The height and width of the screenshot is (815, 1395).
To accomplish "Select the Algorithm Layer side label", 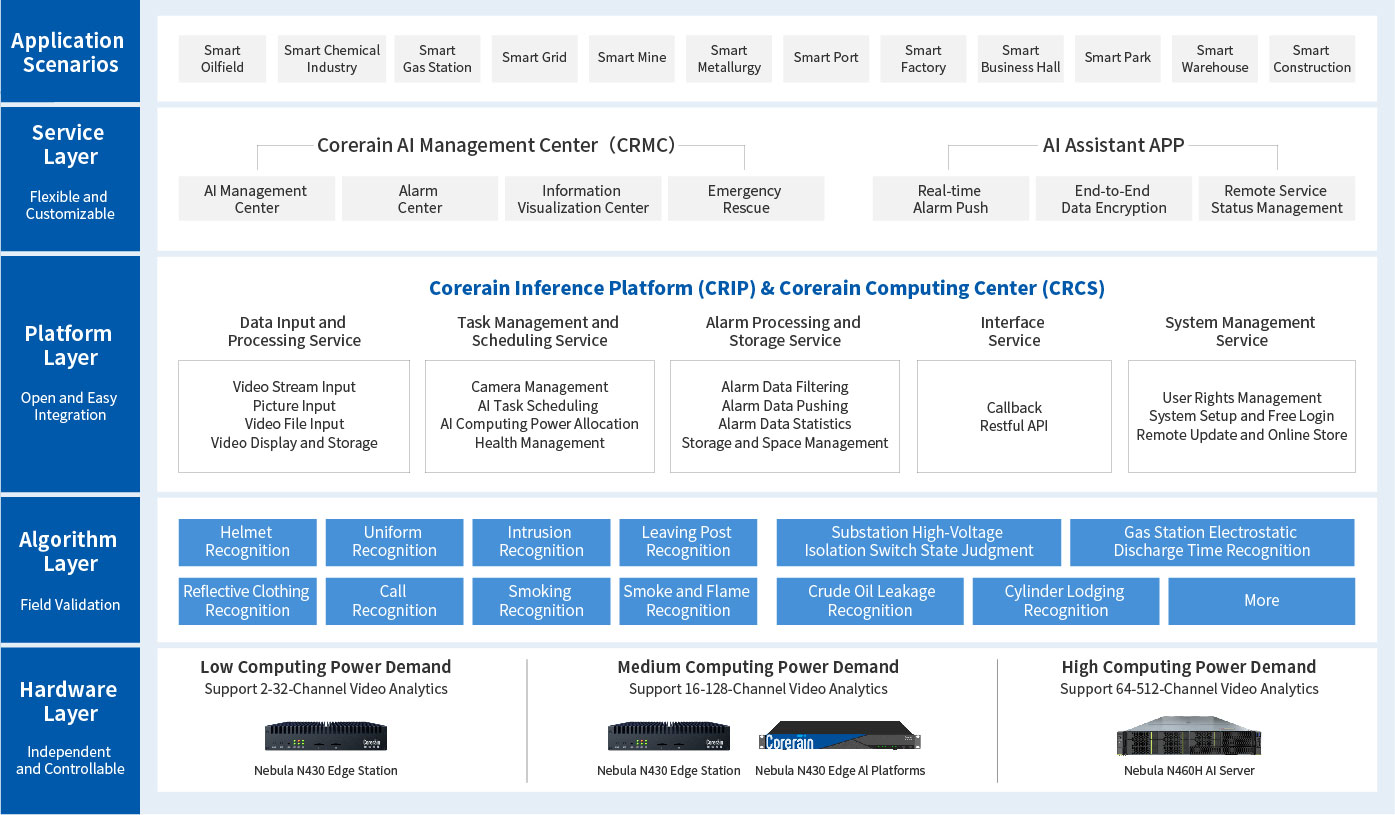I will tap(69, 552).
